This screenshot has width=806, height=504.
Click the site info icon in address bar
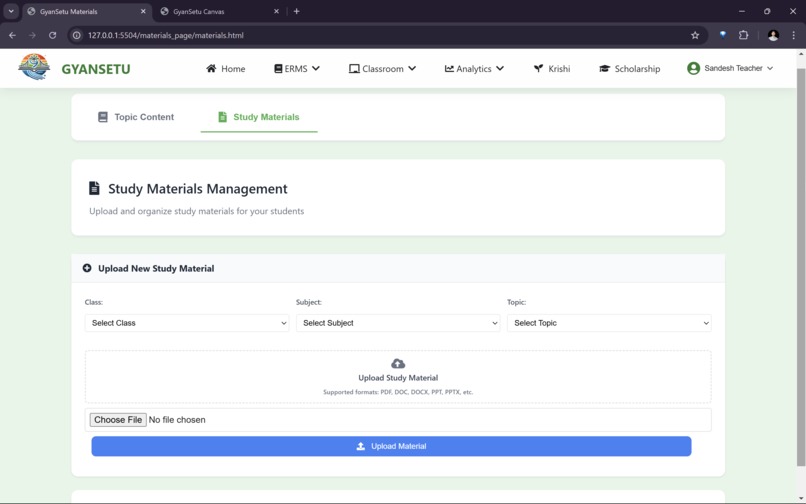tap(77, 35)
